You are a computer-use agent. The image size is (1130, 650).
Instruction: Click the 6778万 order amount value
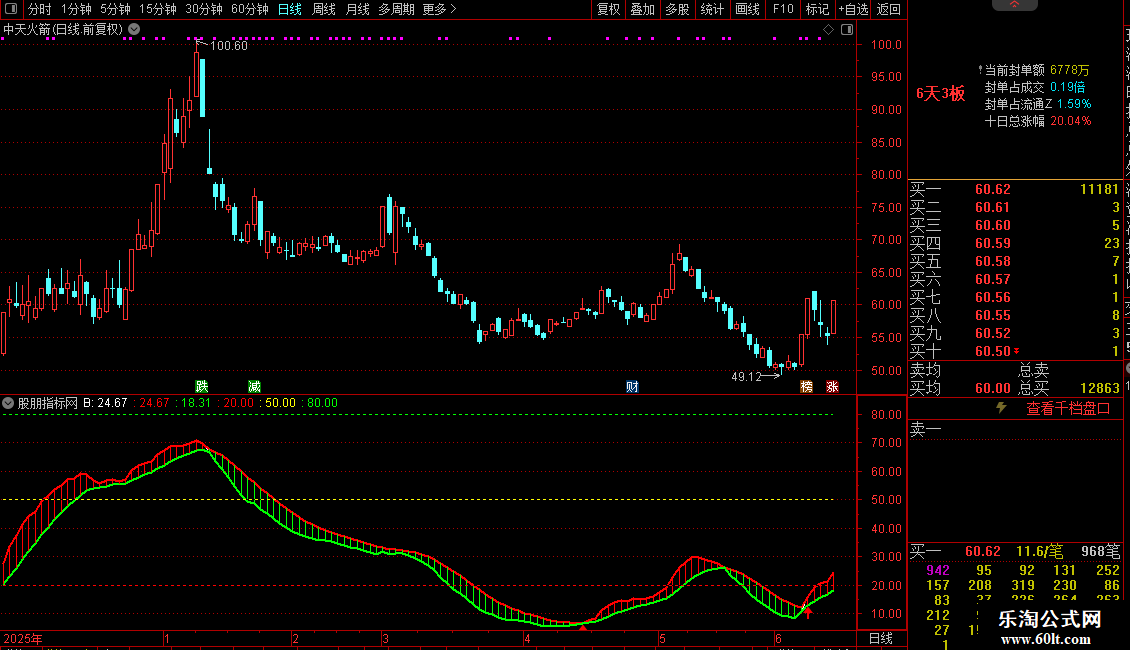[1069, 70]
